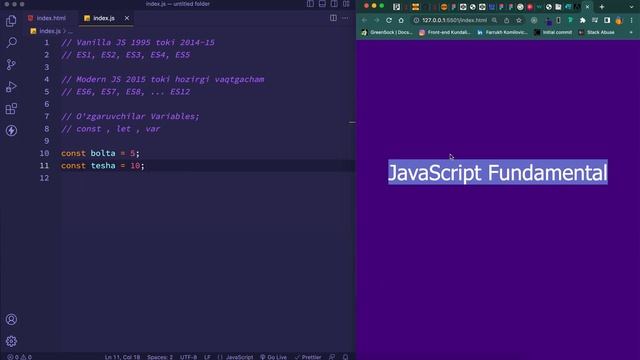The height and width of the screenshot is (360, 640).
Task: Open the Front-end Kundali bookmark
Action: [x=445, y=32]
